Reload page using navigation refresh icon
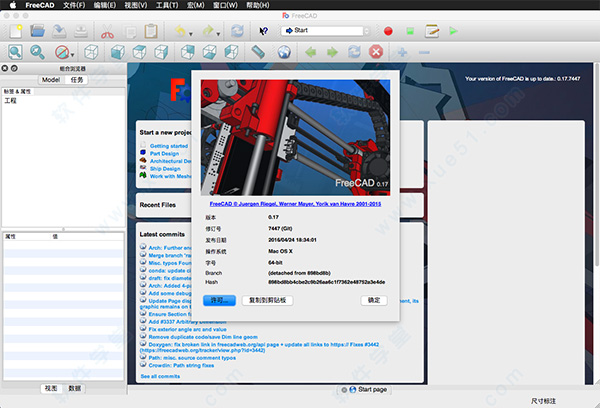The width and height of the screenshot is (600, 408). tap(354, 52)
